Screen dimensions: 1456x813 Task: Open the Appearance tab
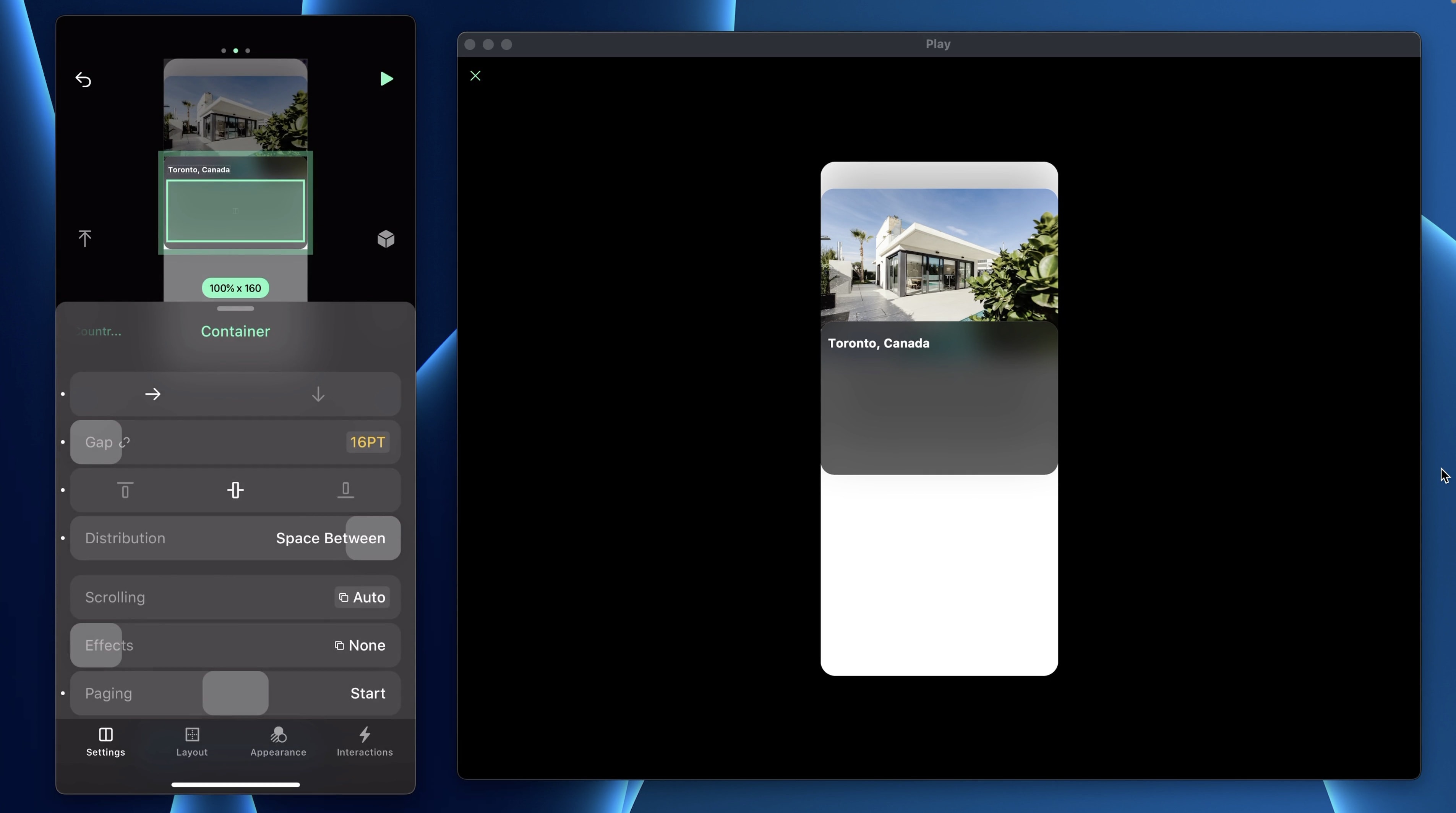pyautogui.click(x=278, y=741)
